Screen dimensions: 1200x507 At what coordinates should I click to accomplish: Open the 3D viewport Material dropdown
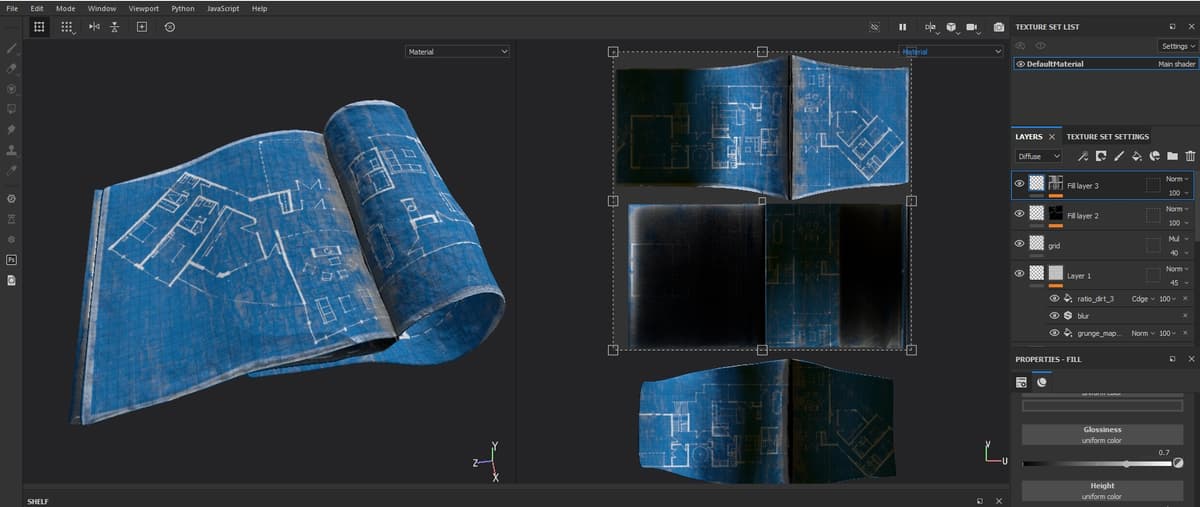click(457, 51)
